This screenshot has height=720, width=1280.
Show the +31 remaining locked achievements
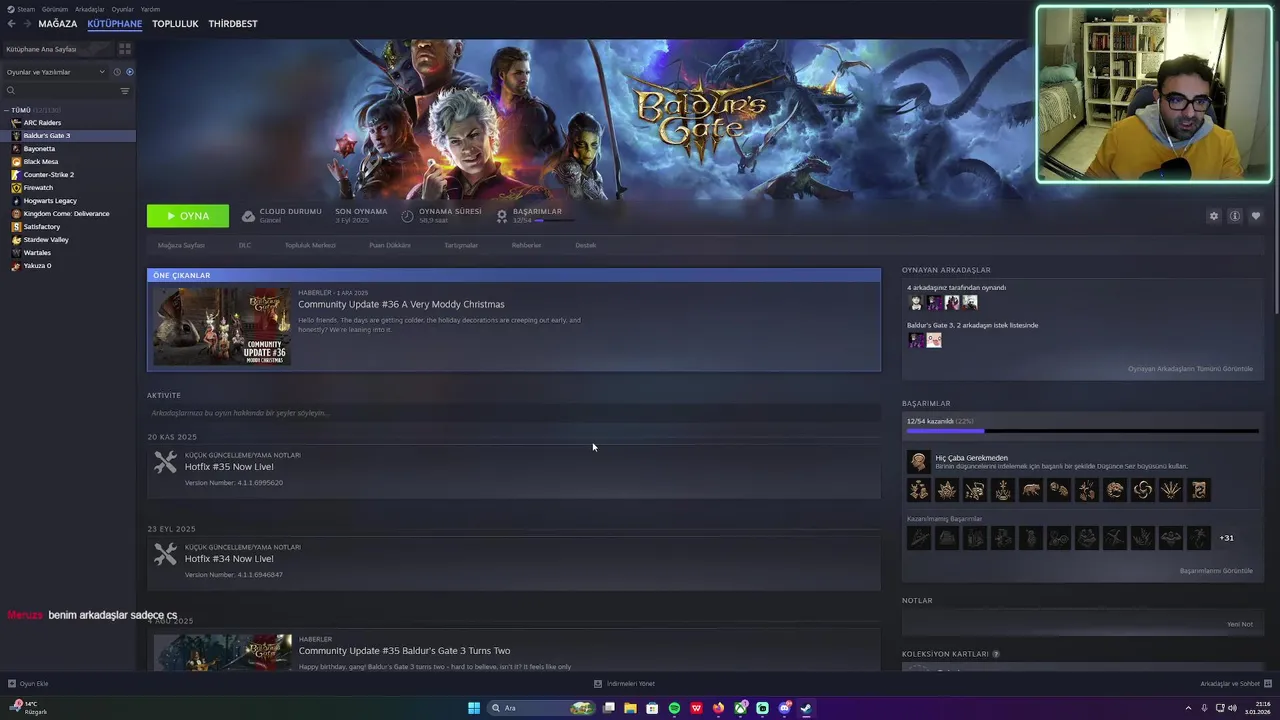click(1226, 538)
